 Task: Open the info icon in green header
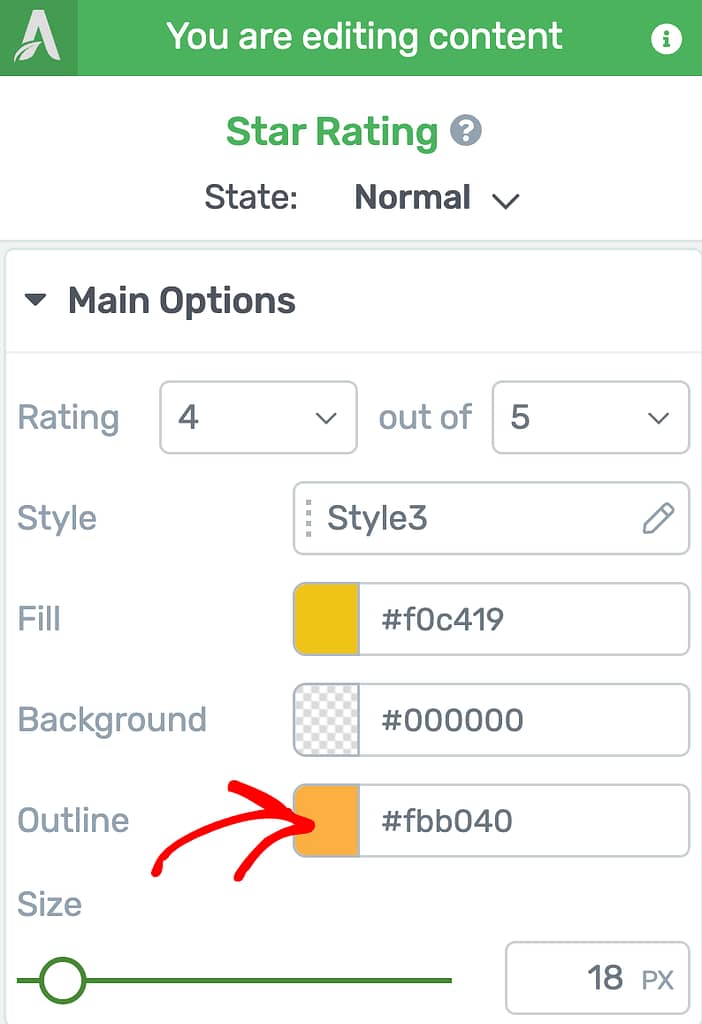[x=666, y=39]
